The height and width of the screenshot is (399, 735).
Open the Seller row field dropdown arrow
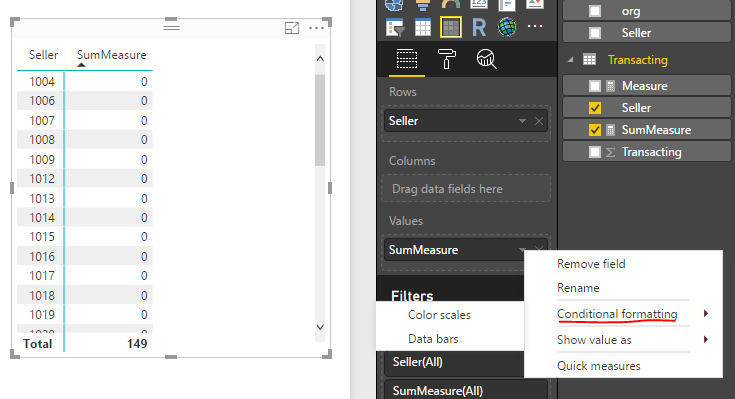(522, 121)
